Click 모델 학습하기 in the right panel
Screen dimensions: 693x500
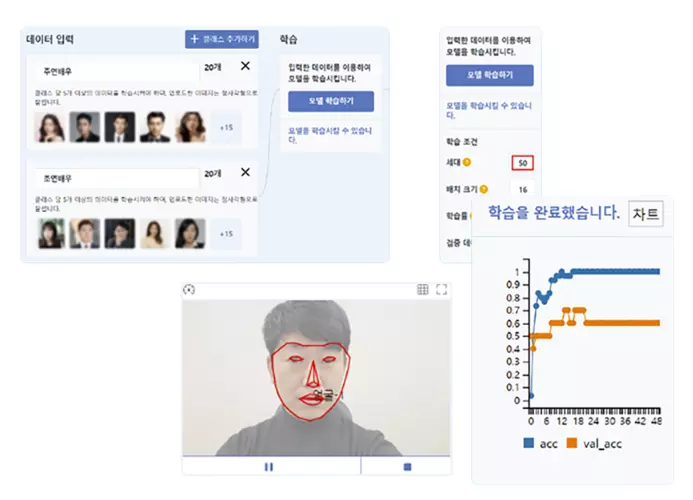click(490, 75)
